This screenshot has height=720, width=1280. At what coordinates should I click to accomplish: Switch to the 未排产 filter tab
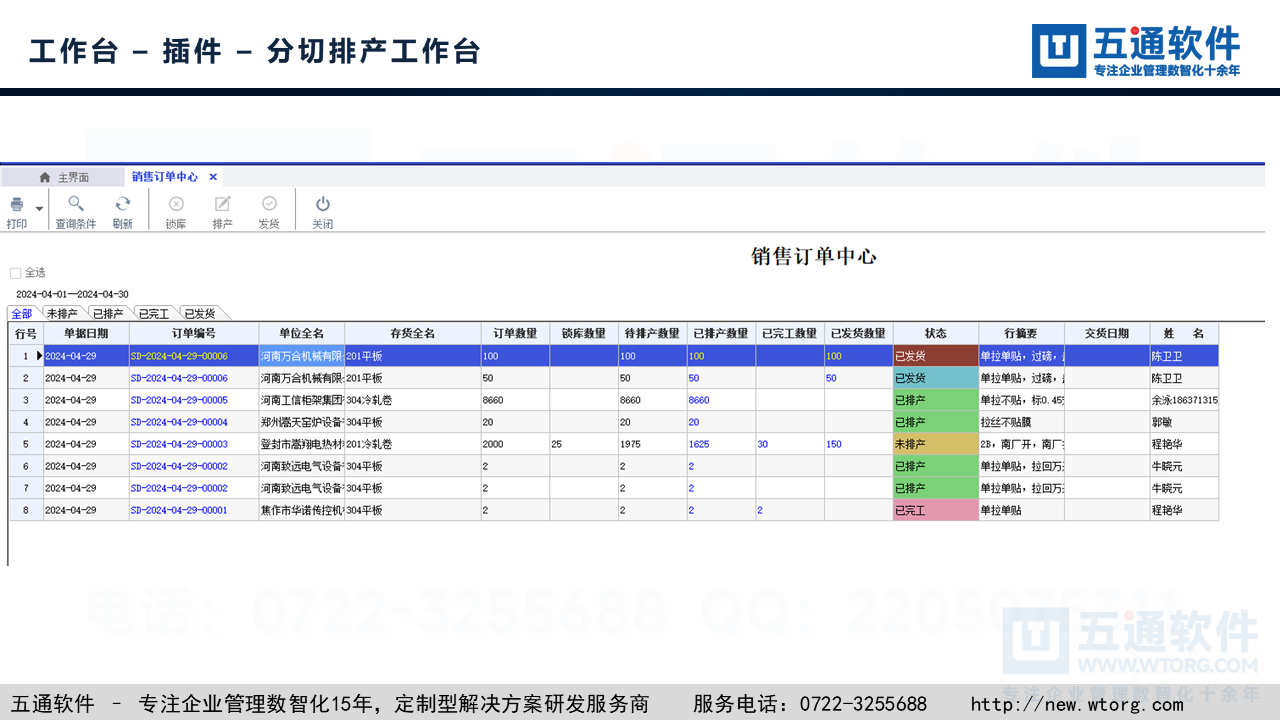pyautogui.click(x=62, y=314)
